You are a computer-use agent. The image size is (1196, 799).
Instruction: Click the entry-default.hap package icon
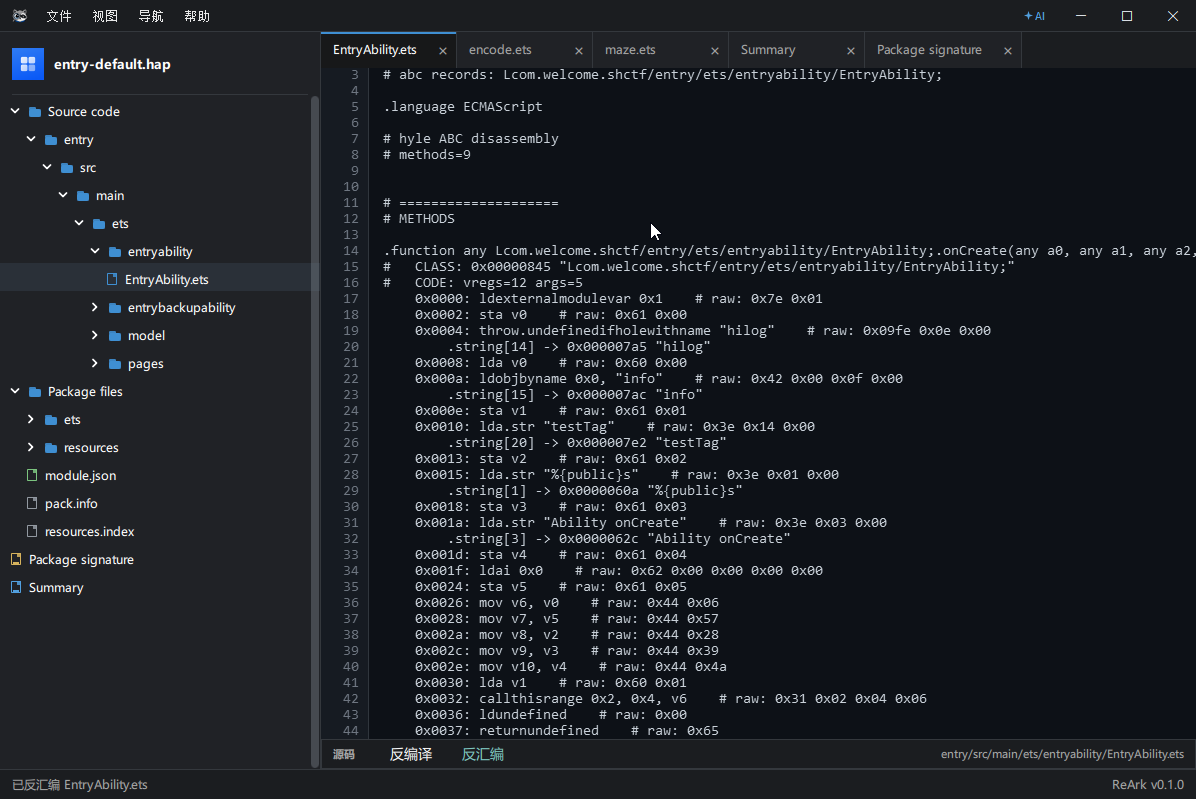28,64
